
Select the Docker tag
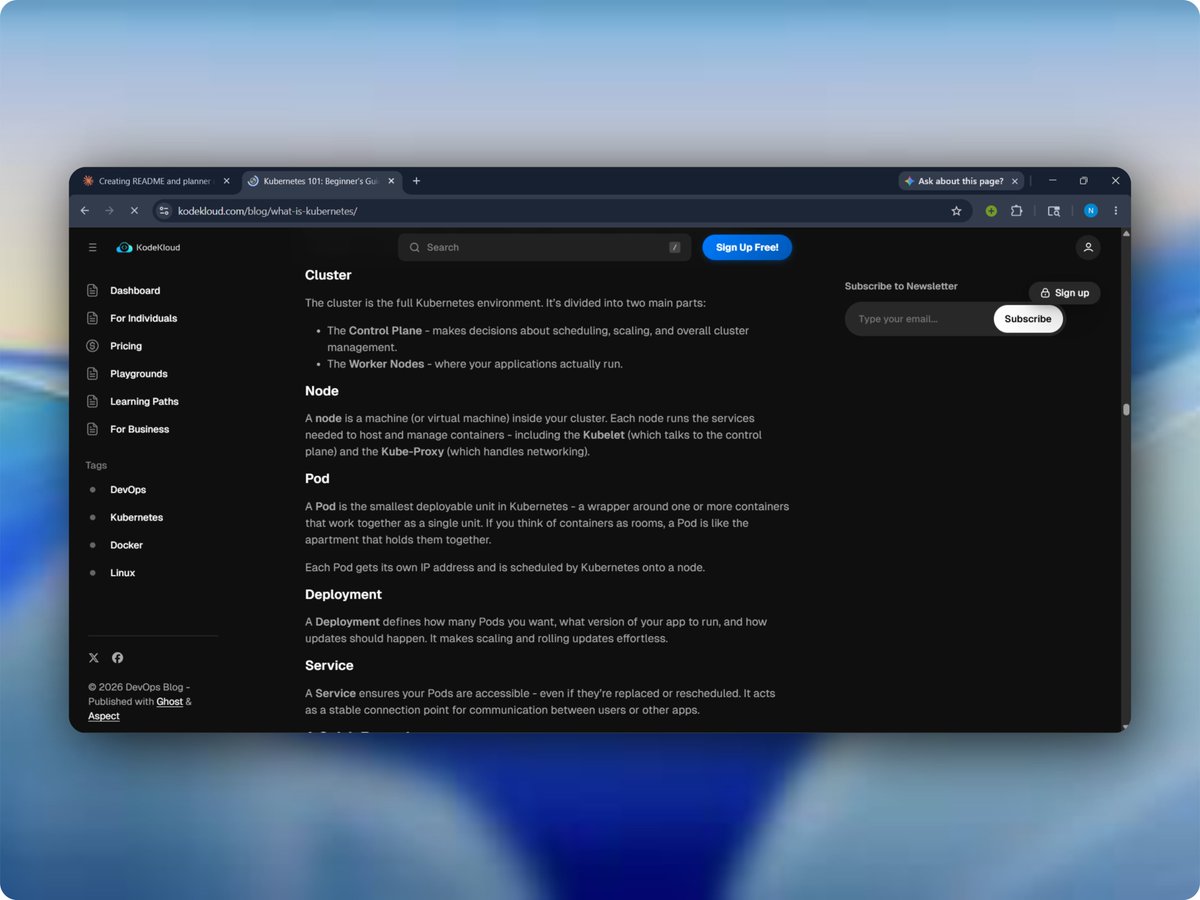point(127,545)
